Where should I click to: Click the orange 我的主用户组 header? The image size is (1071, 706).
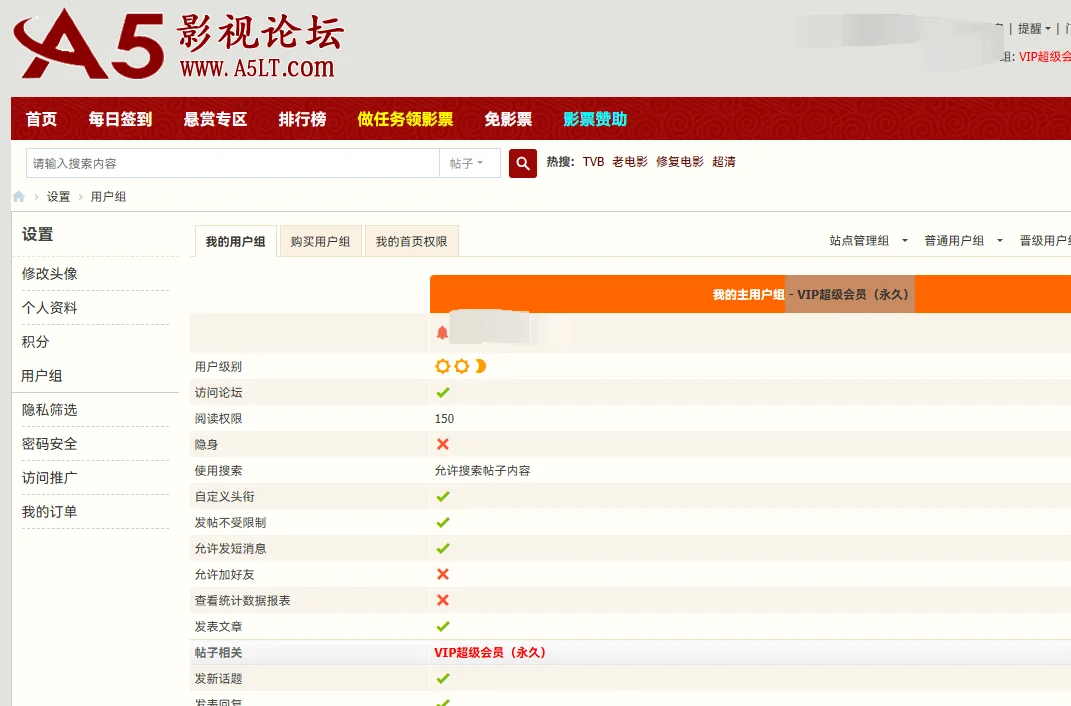pyautogui.click(x=750, y=294)
